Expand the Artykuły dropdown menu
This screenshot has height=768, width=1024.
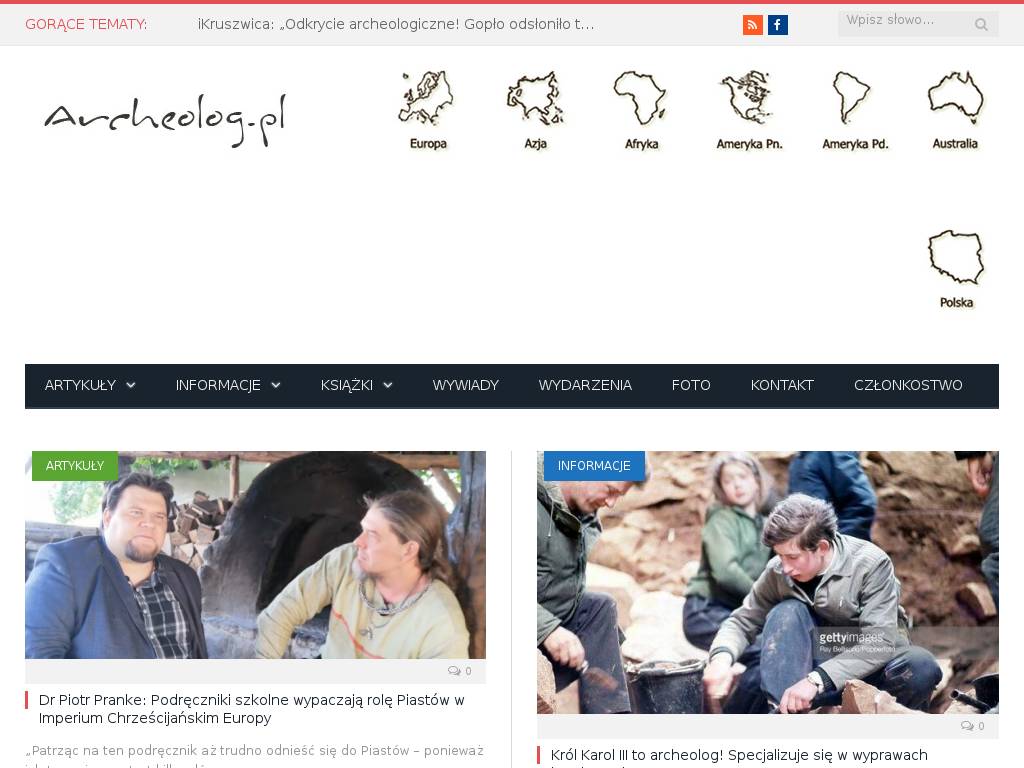click(90, 385)
